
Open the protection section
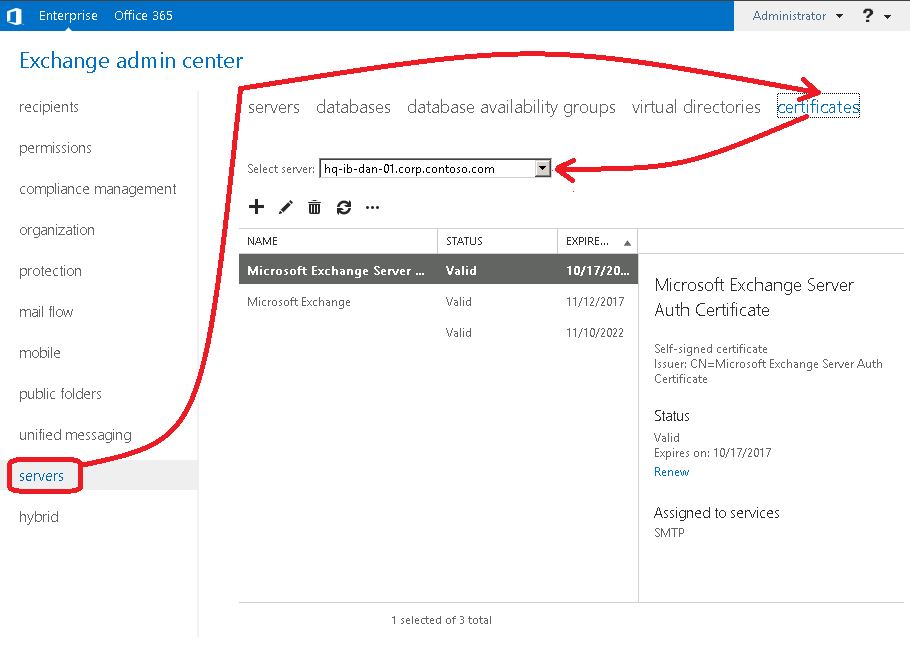50,271
